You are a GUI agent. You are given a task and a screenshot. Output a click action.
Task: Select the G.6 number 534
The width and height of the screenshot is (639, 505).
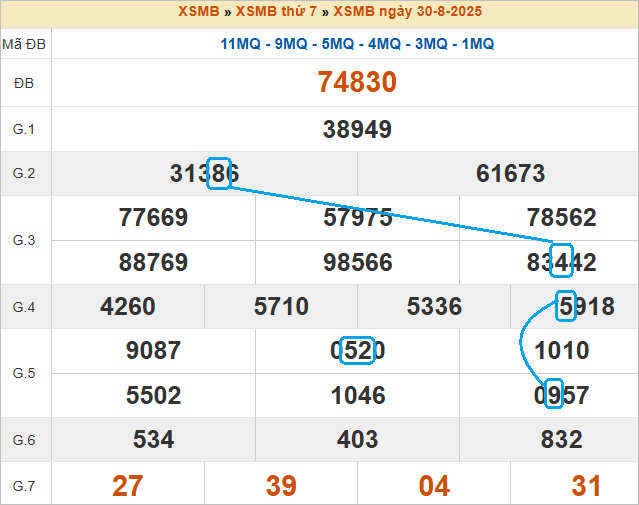[153, 439]
